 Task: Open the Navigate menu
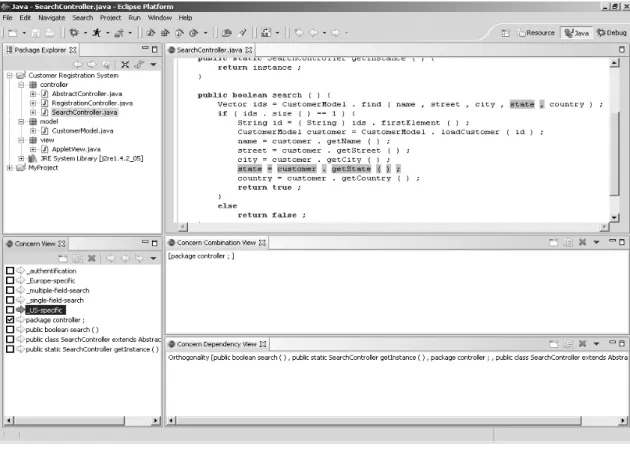click(51, 18)
